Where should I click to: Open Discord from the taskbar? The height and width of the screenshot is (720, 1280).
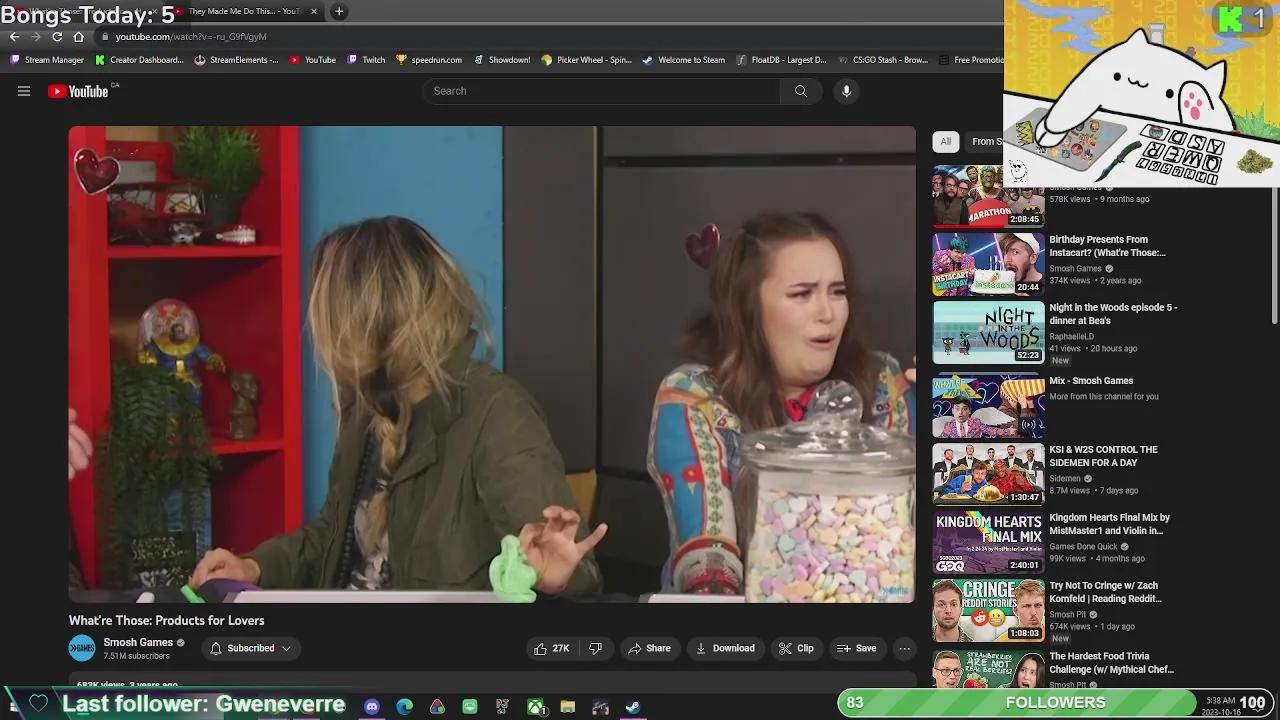coord(372,707)
